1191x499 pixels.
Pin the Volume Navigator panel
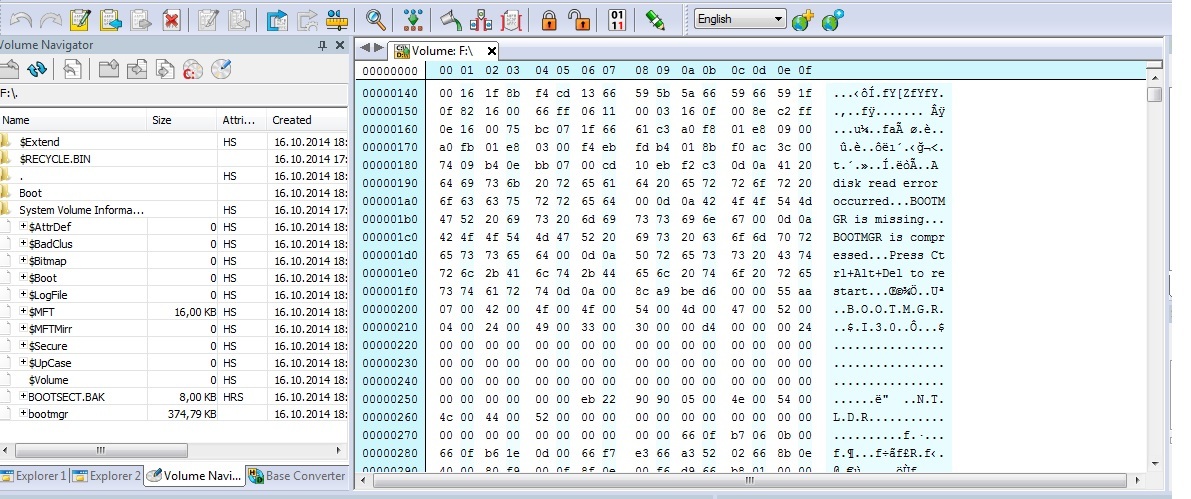[323, 46]
